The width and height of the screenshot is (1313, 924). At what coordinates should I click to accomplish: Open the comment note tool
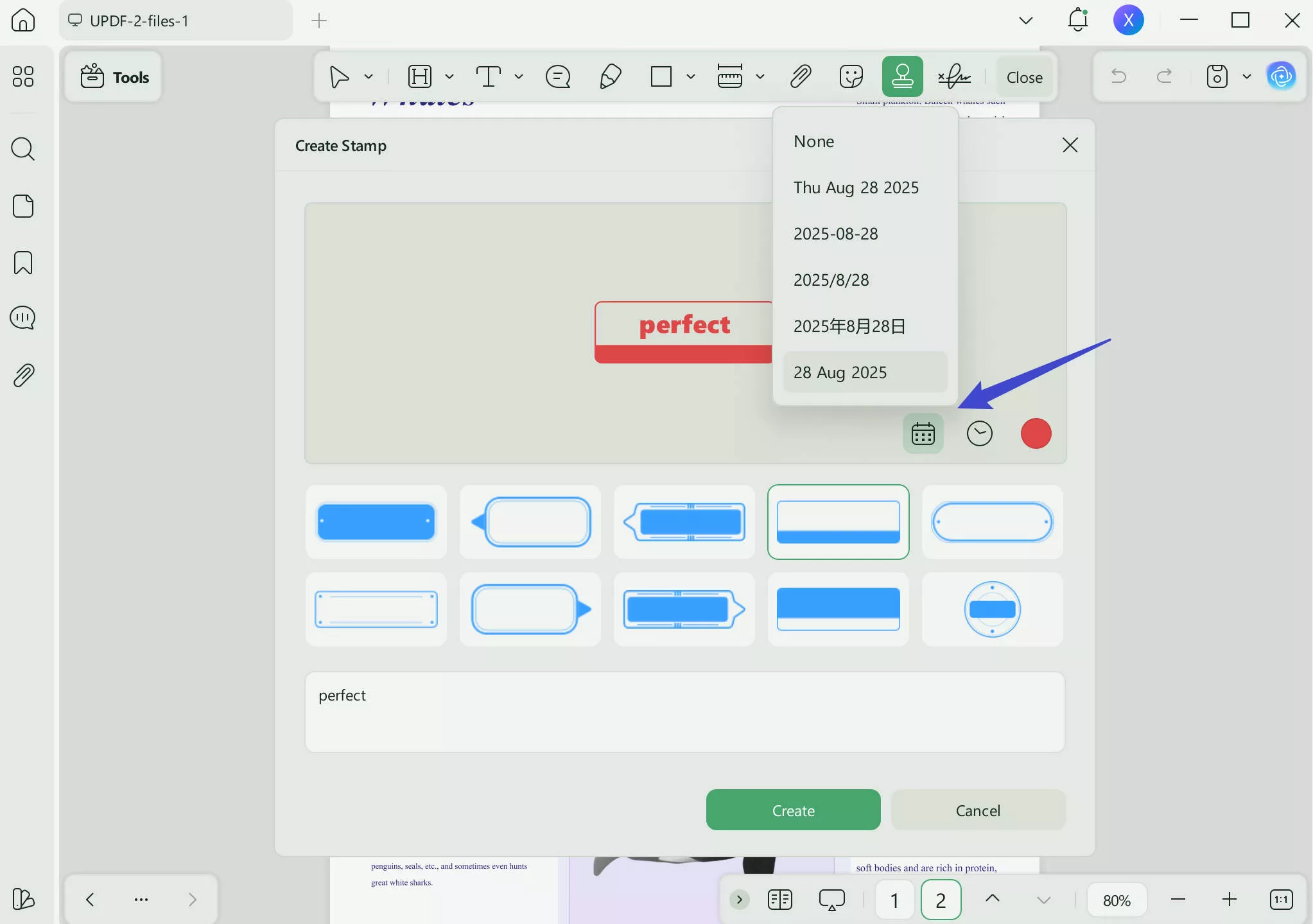coord(557,77)
